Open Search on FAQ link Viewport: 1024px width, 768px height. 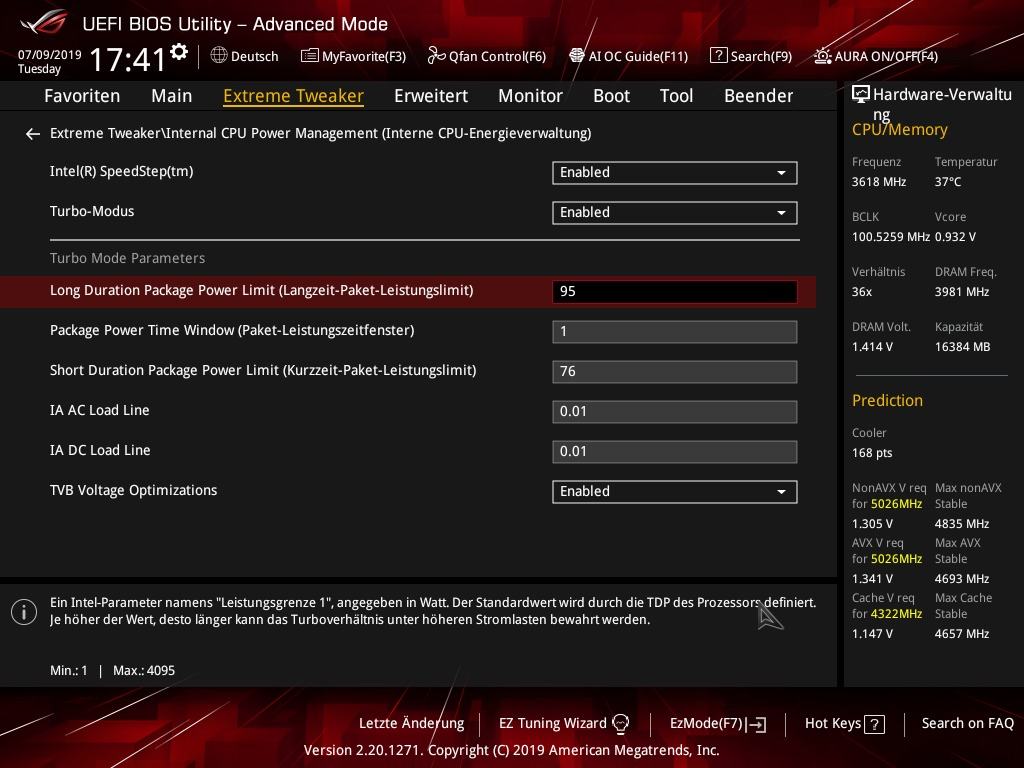(x=968, y=724)
